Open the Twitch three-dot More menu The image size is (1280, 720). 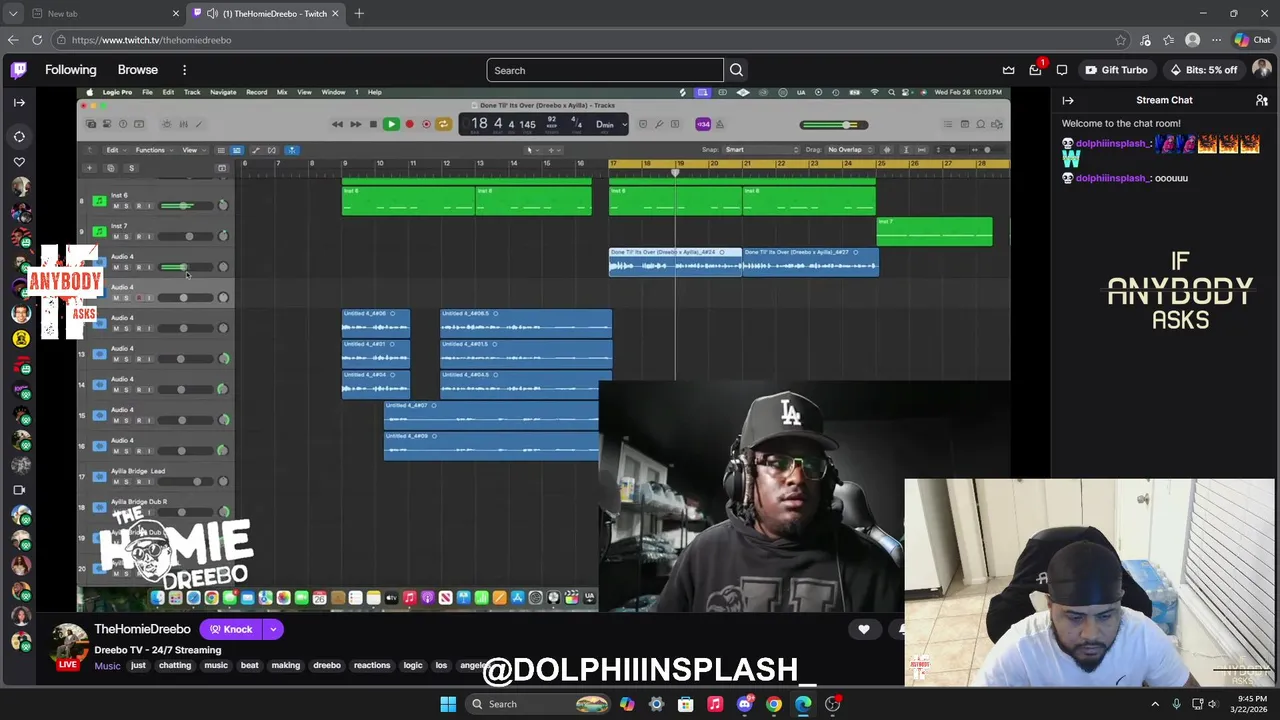184,70
